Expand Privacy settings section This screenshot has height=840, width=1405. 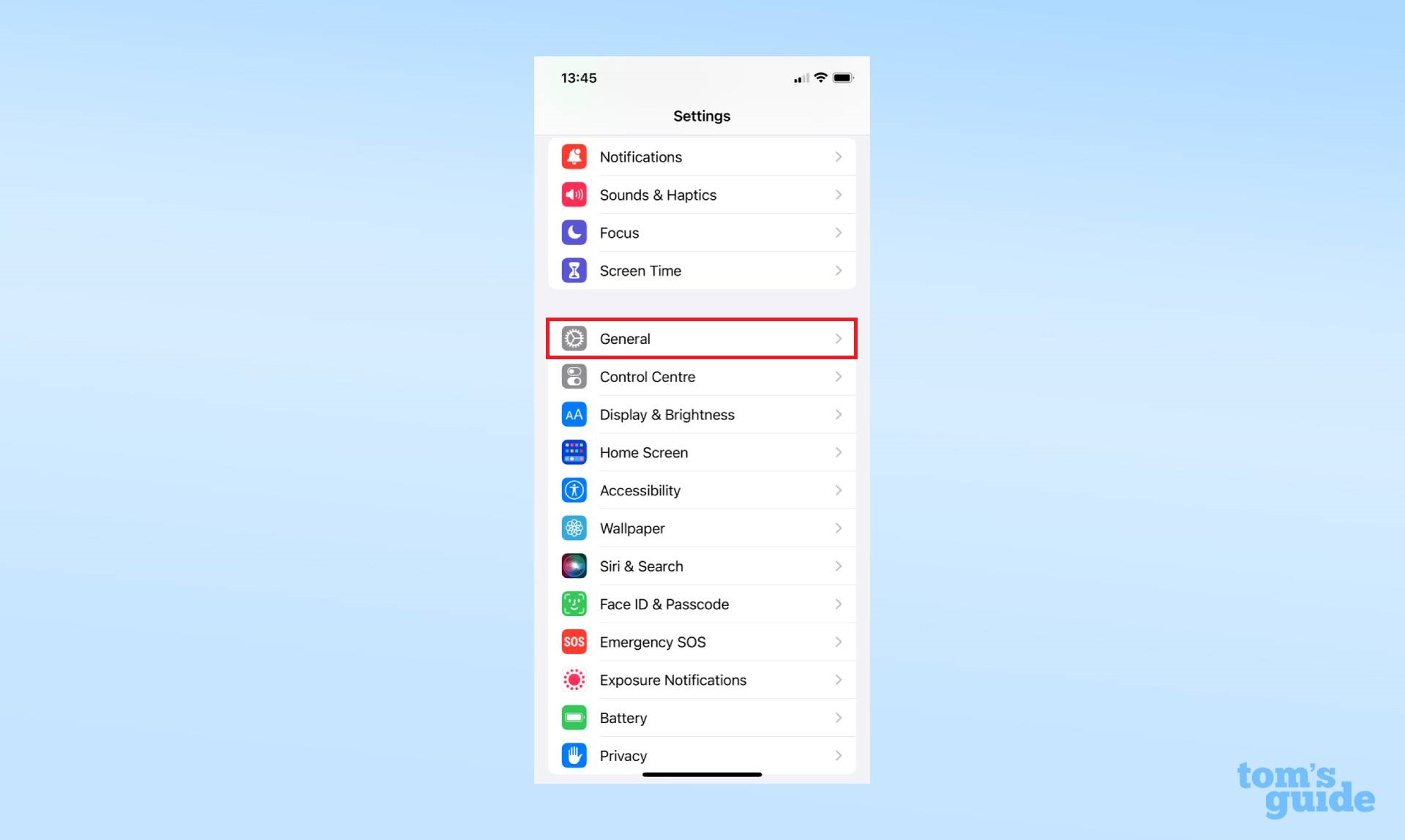pos(702,756)
